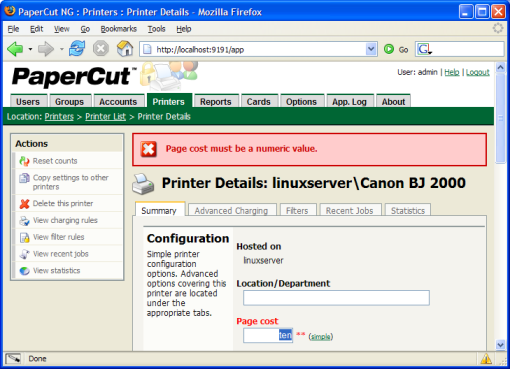Click the Copy settings to other printers icon
The height and width of the screenshot is (369, 510).
[x=24, y=178]
